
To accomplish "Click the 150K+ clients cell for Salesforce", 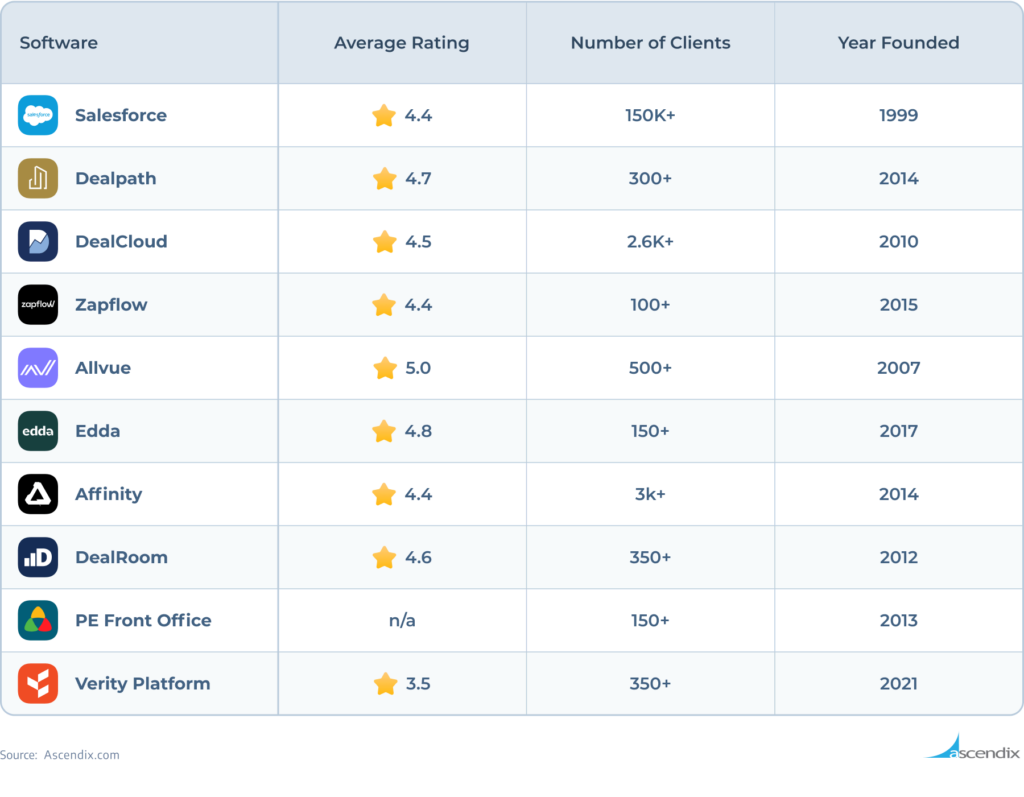I will (650, 116).
